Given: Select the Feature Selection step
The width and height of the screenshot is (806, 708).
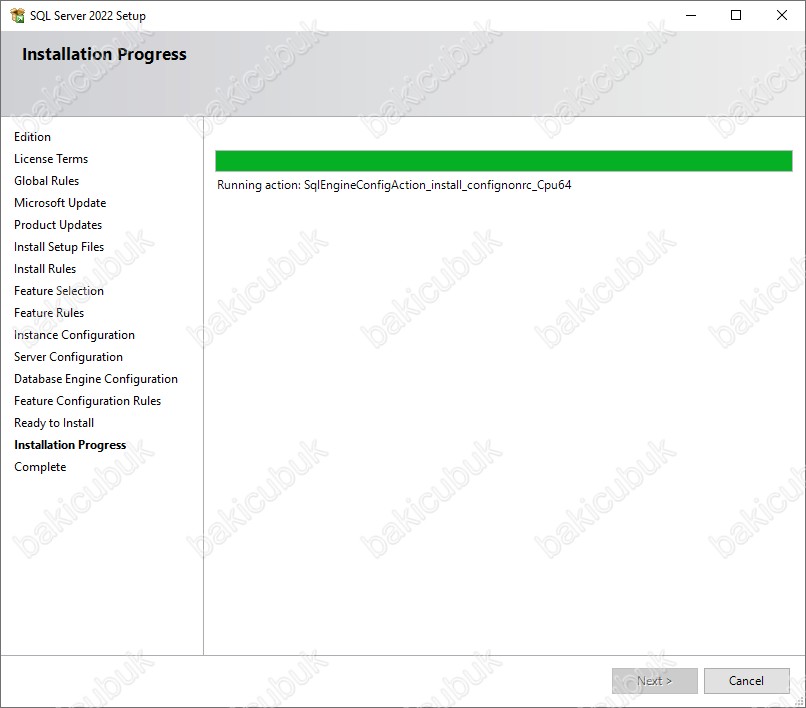Looking at the screenshot, I should pyautogui.click(x=59, y=291).
